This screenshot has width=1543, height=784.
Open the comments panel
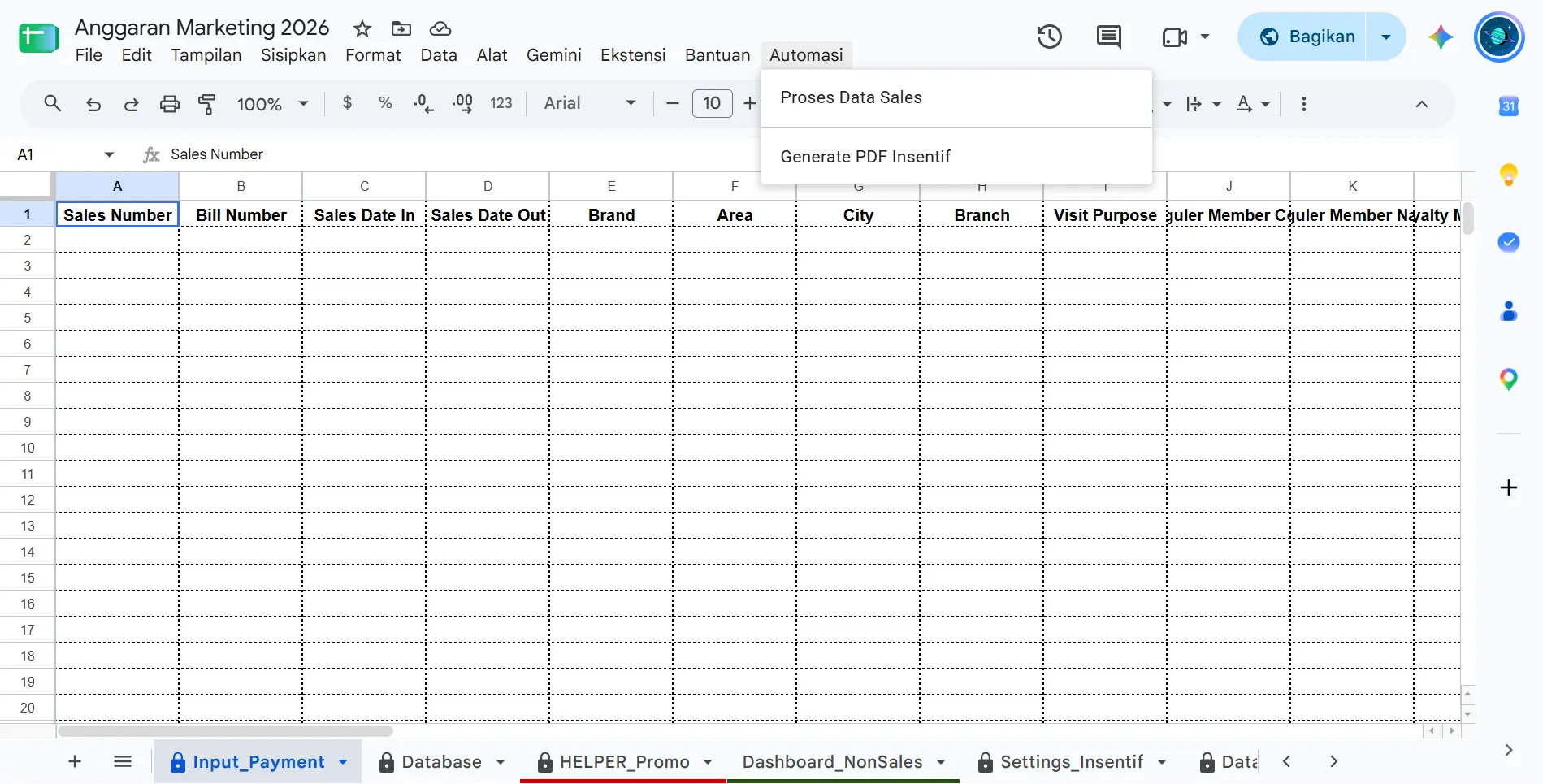[x=1108, y=37]
